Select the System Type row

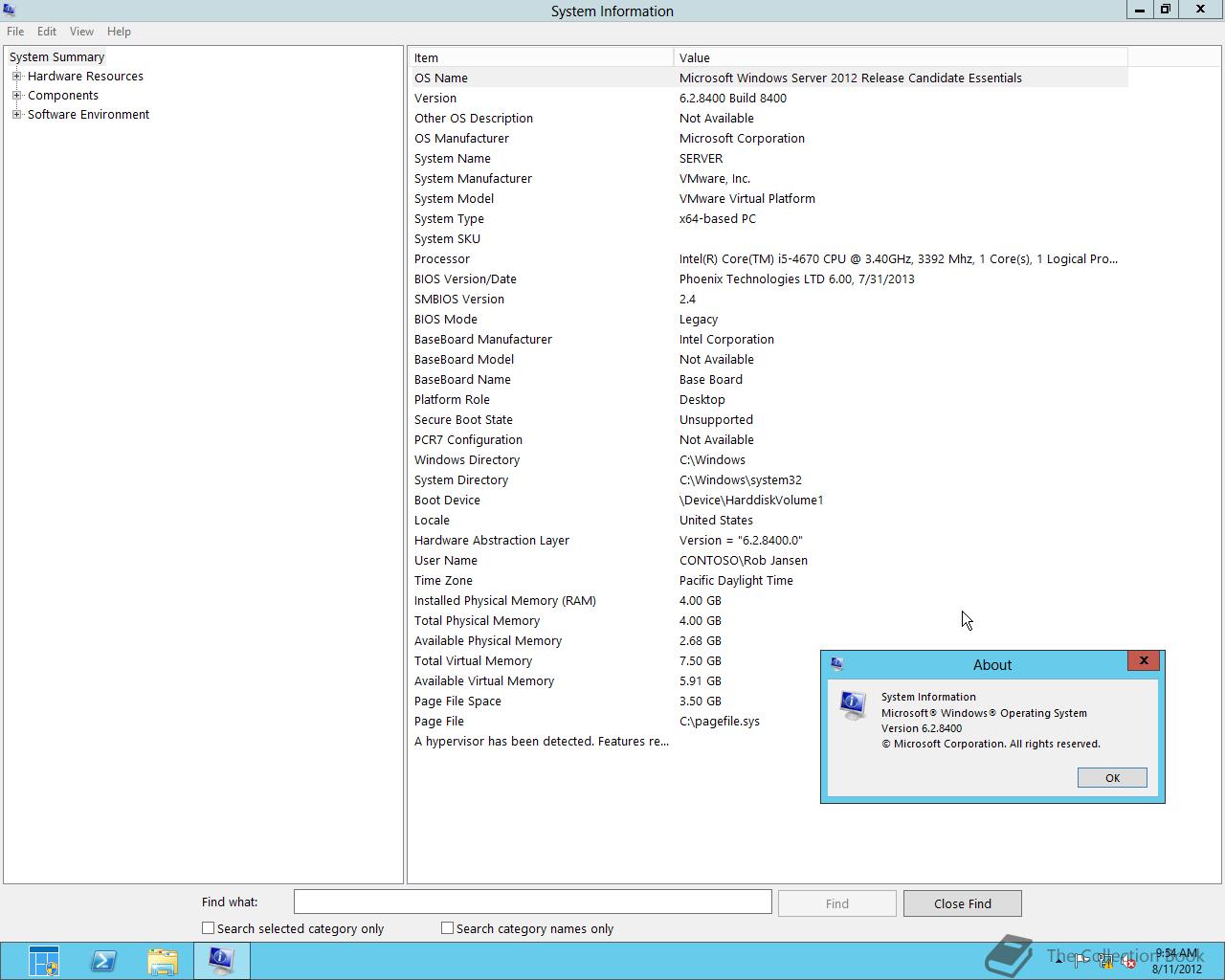coord(769,218)
